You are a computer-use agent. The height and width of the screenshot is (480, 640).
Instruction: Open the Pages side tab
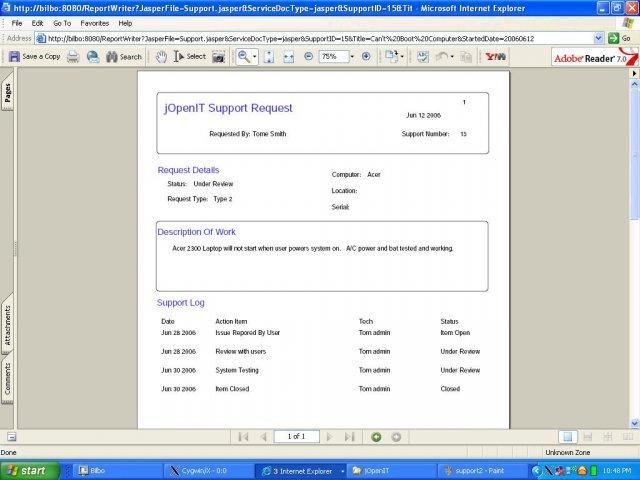click(7, 92)
